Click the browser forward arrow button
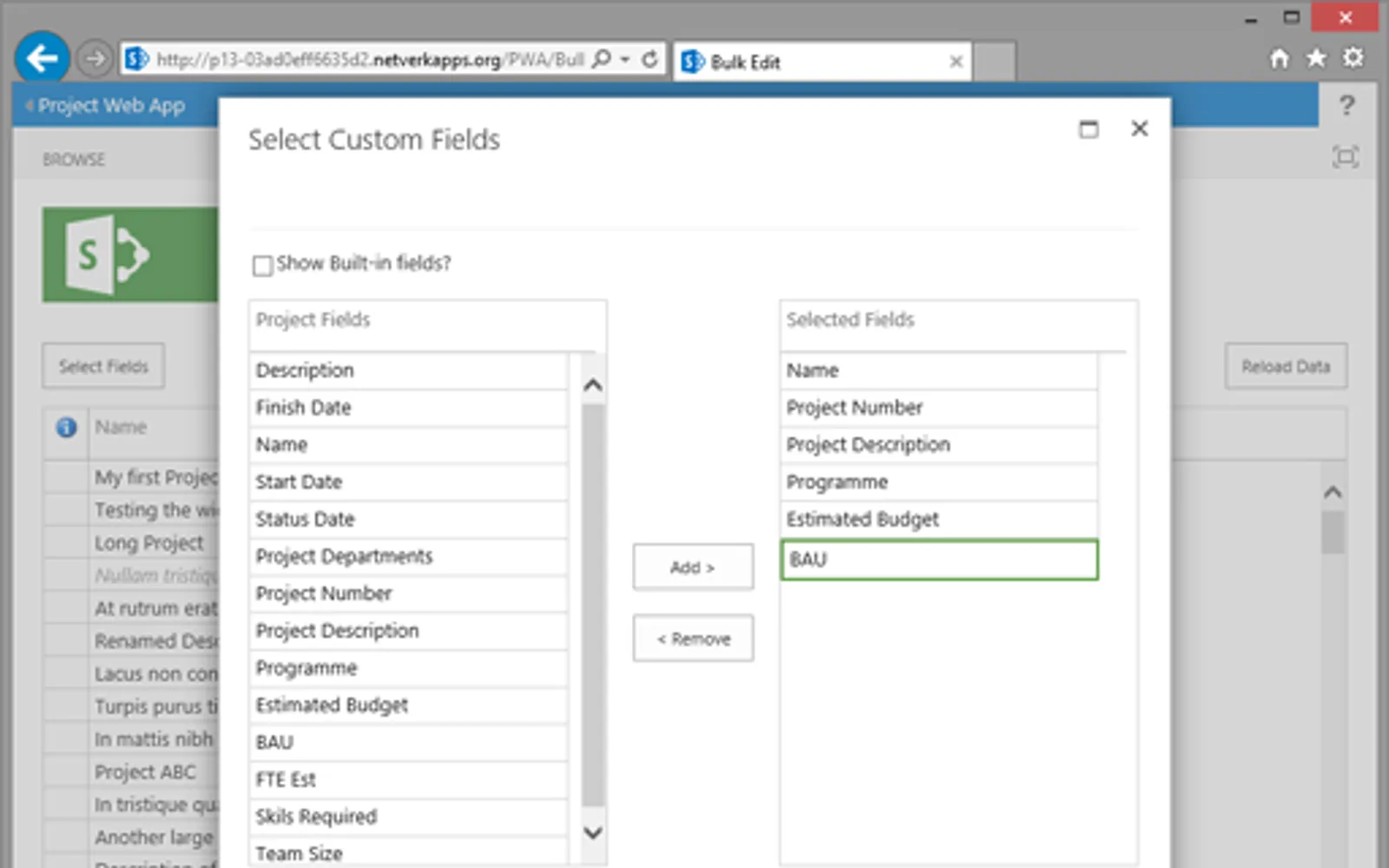Image resolution: width=1389 pixels, height=868 pixels. [95, 59]
